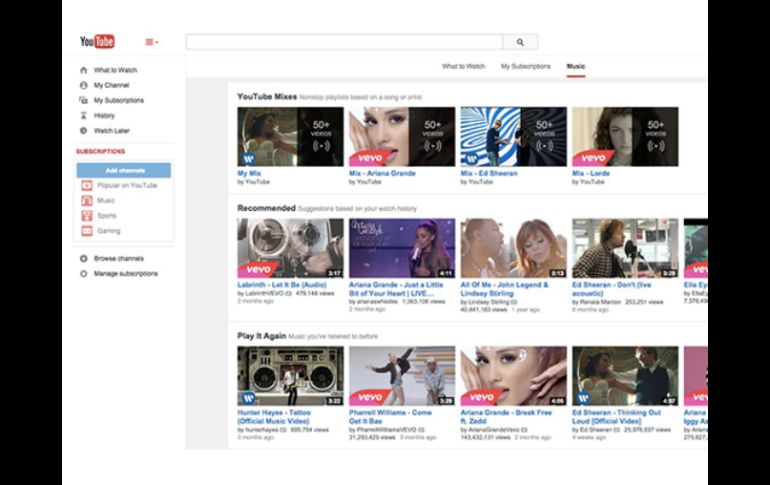
Task: Open Ariana Grande - Break Free ft. Zedd title
Action: 506,417
